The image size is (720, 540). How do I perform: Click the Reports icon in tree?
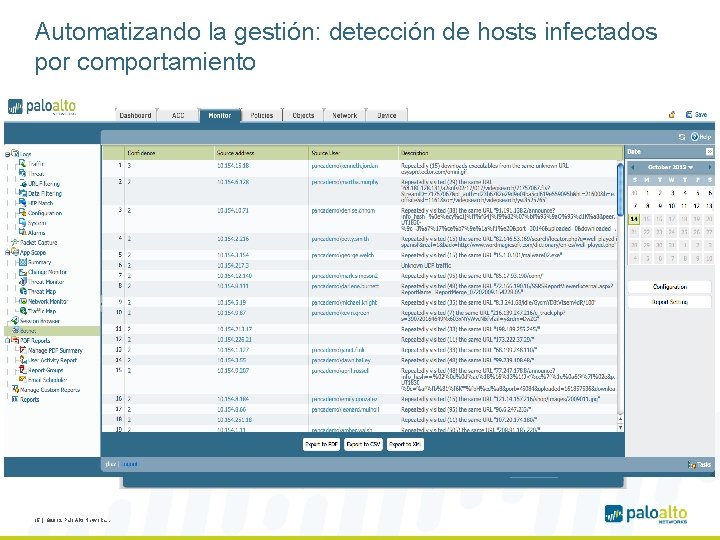(15, 399)
